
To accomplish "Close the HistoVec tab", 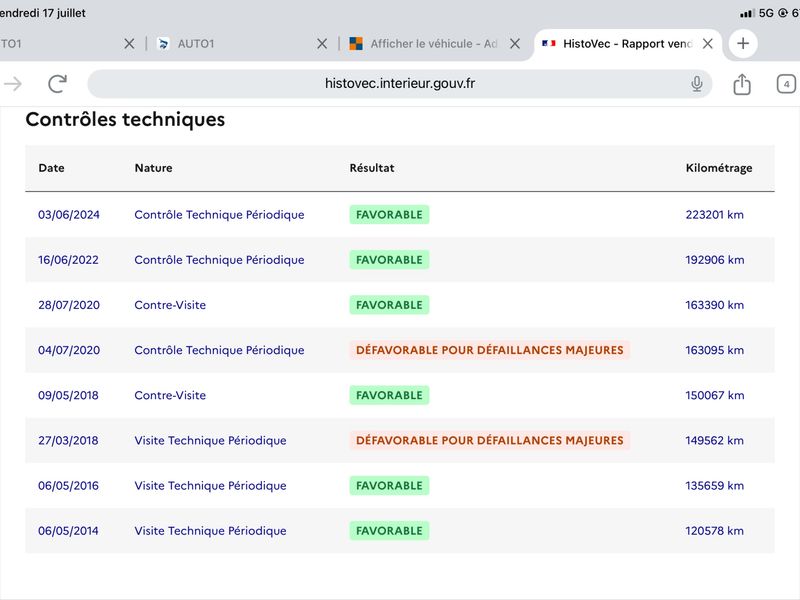I will pyautogui.click(x=708, y=44).
